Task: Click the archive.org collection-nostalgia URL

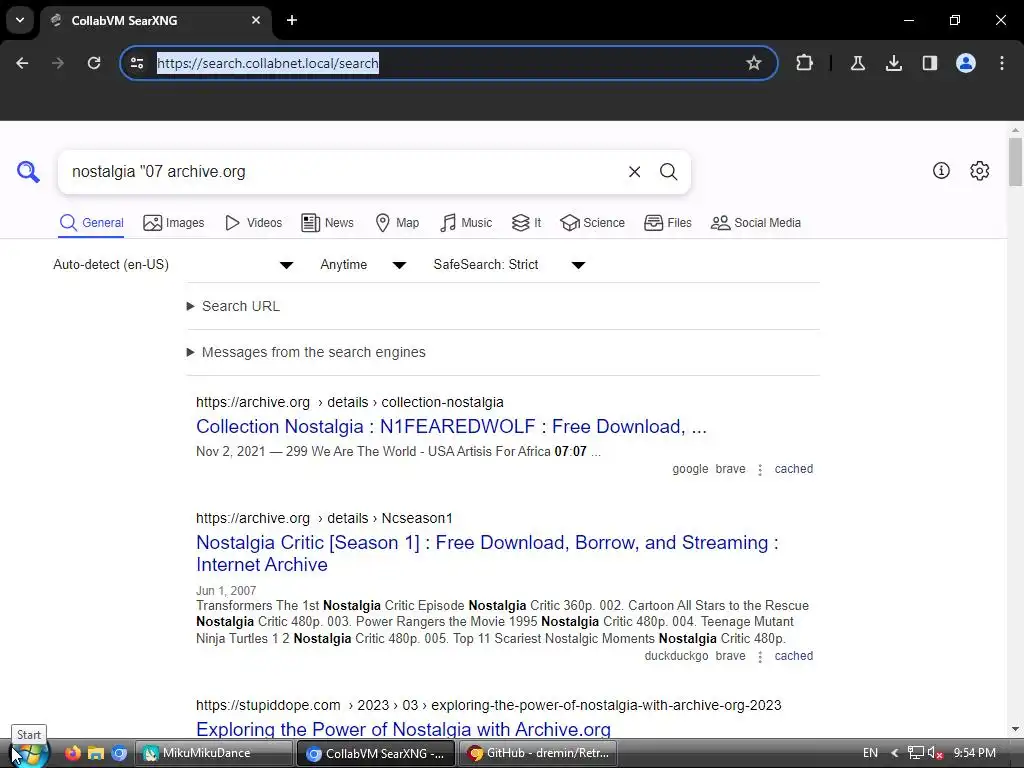Action: tap(350, 402)
